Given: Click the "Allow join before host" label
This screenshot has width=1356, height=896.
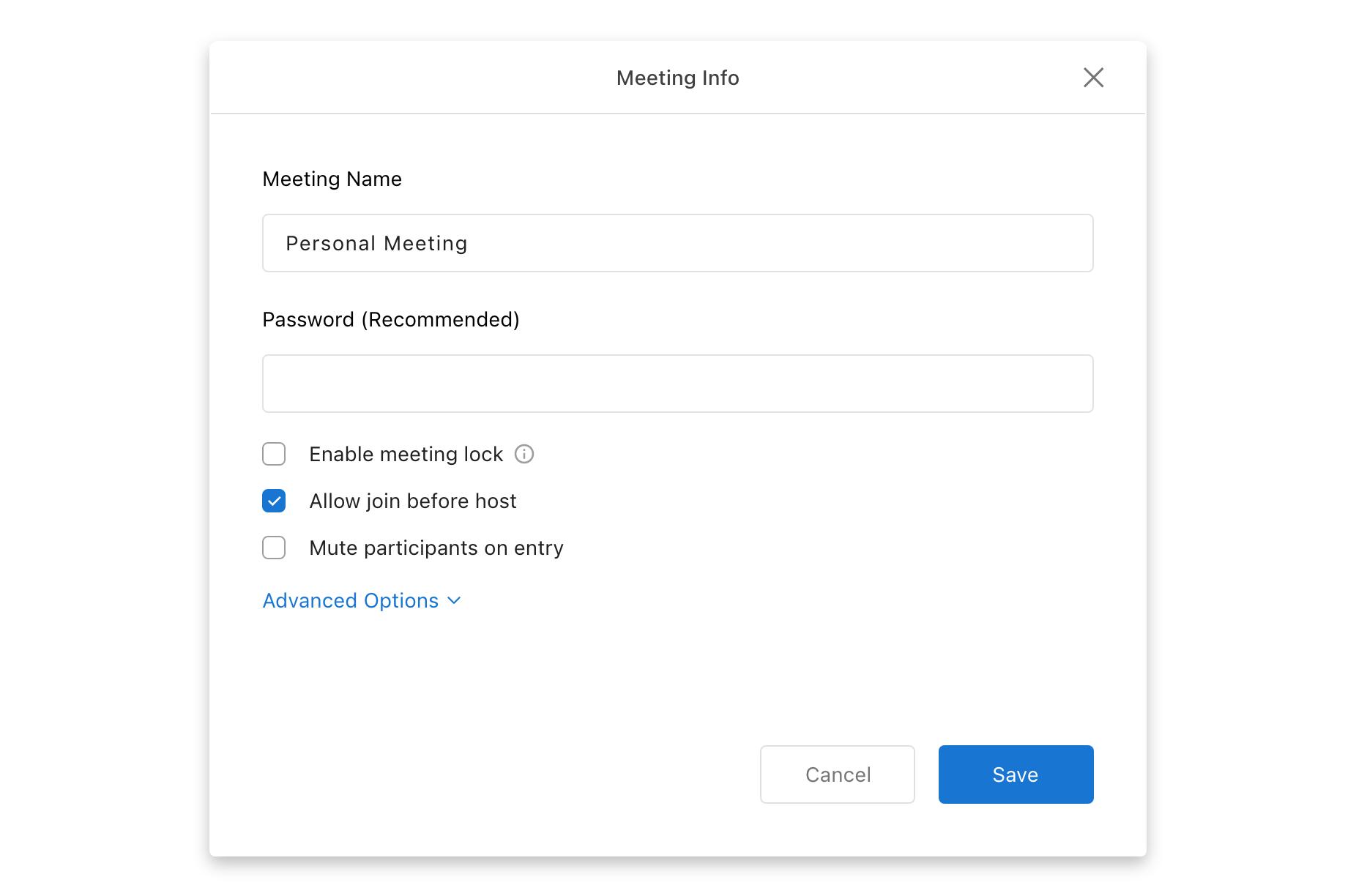Looking at the screenshot, I should [413, 501].
